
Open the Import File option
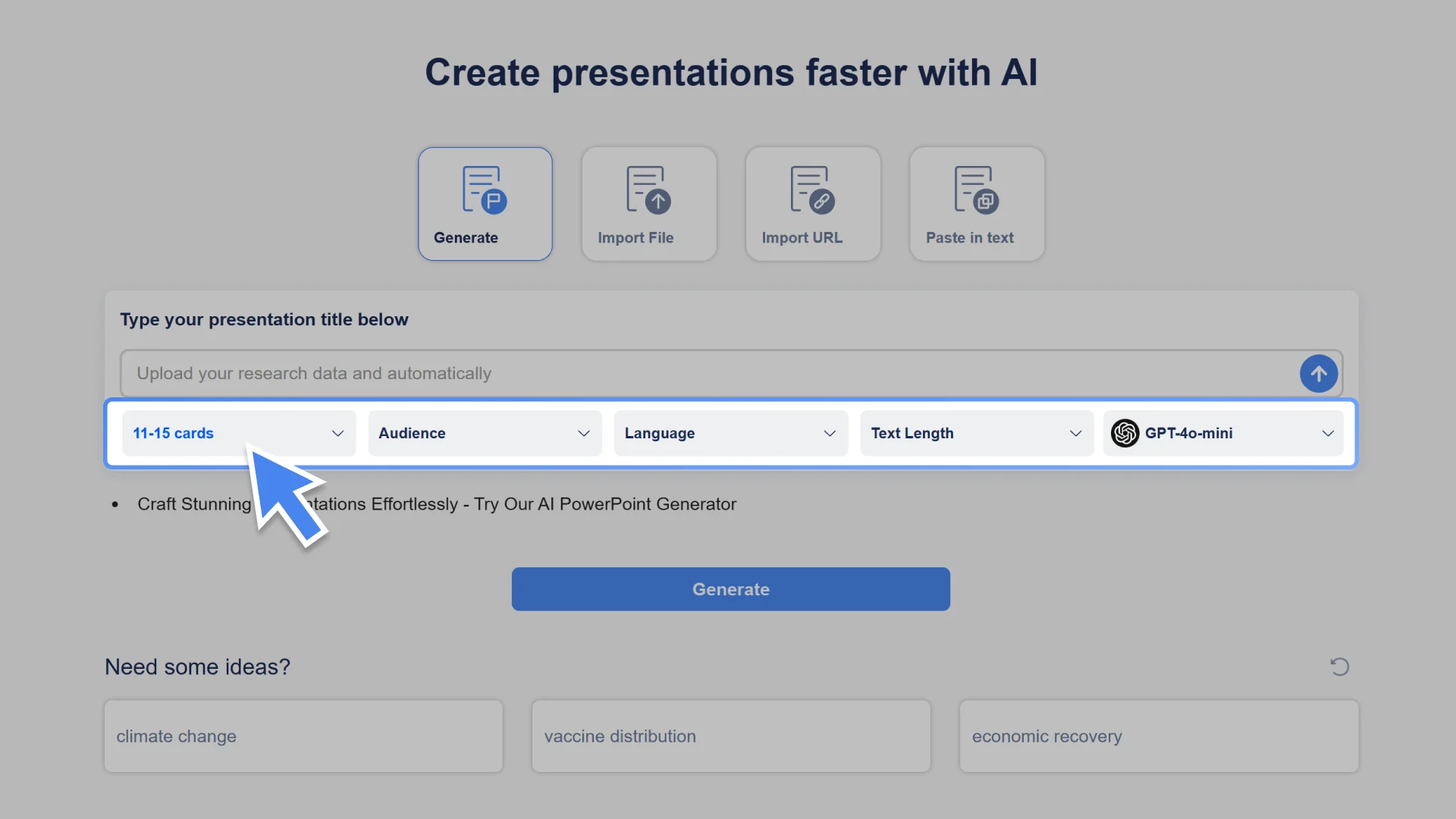pyautogui.click(x=649, y=204)
